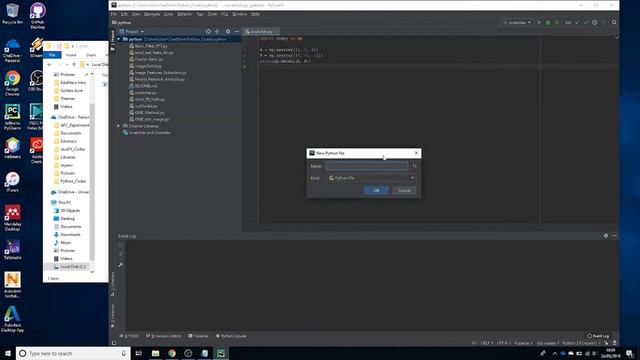Open Chrome from the taskbar
Screen dimensions: 640x360
click(x=172, y=353)
